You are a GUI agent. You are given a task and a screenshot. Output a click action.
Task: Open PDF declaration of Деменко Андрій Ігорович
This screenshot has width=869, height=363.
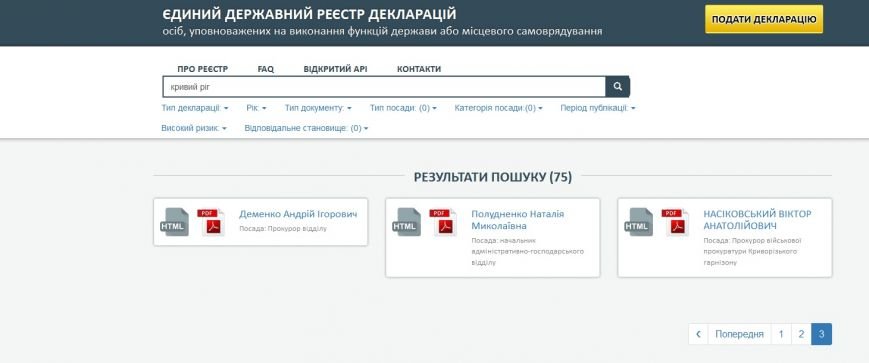coord(211,222)
